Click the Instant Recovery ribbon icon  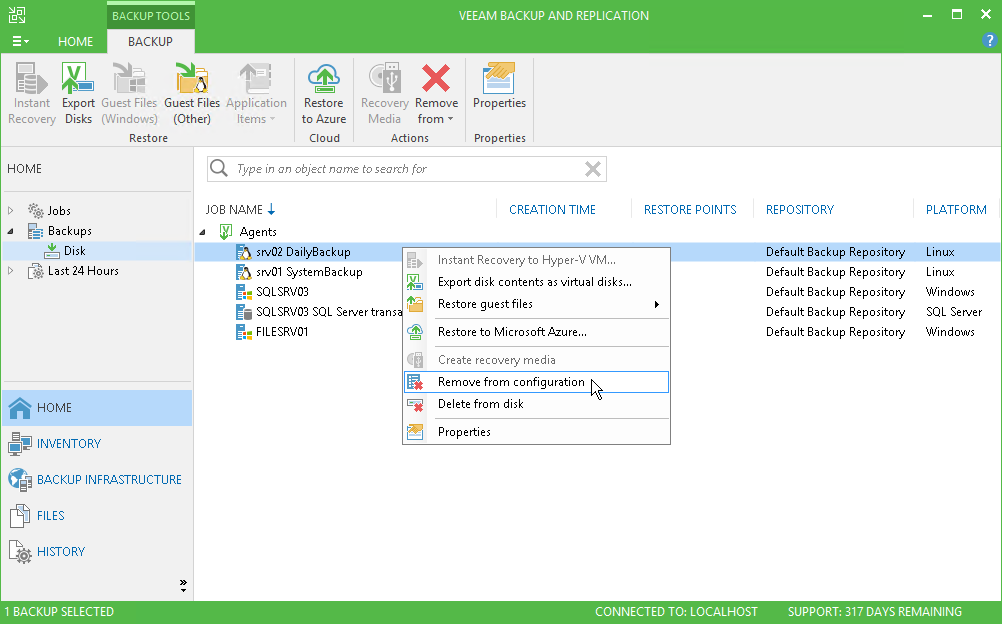click(31, 93)
